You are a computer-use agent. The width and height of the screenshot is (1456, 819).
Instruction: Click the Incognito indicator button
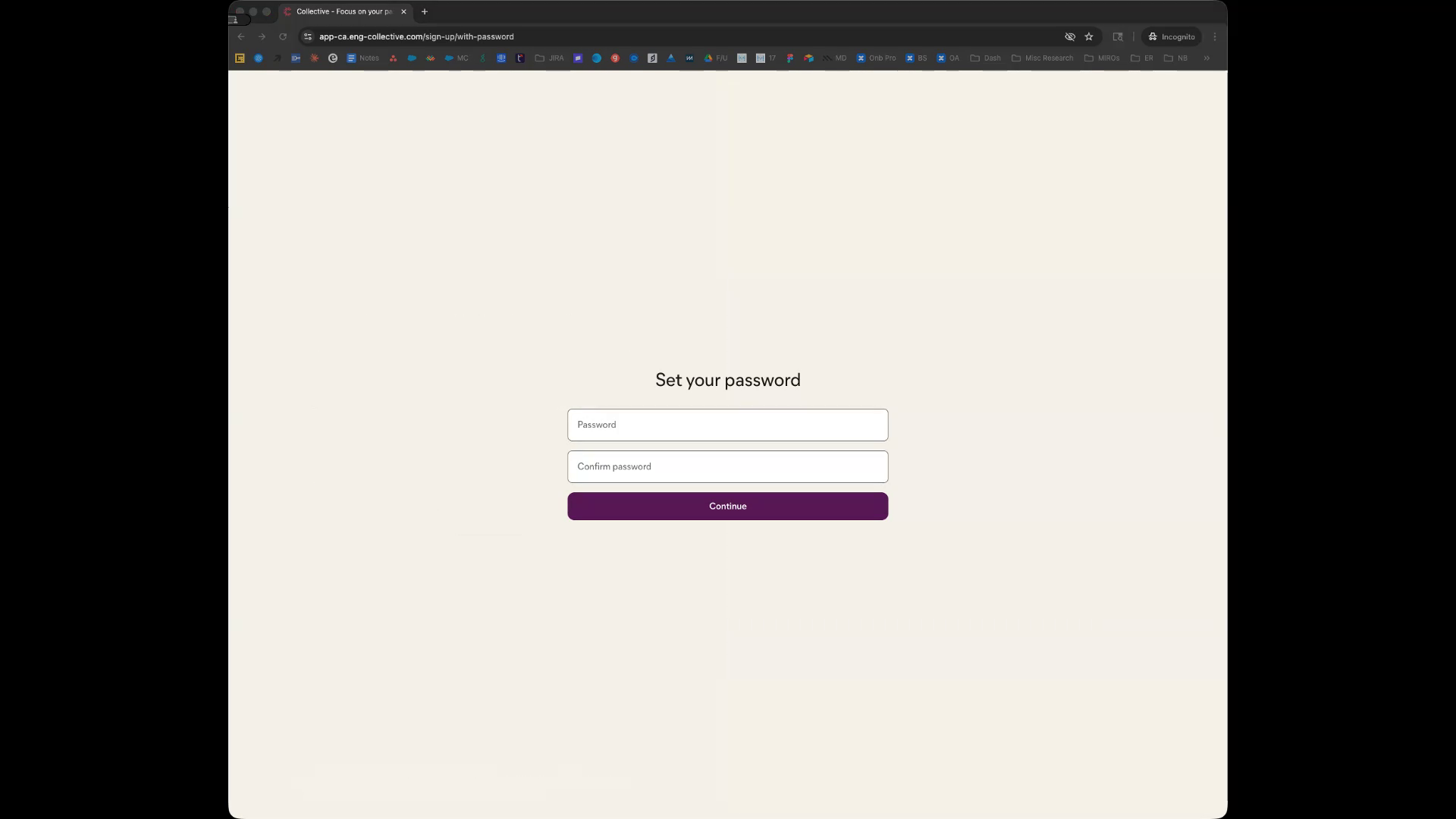[x=1172, y=36]
